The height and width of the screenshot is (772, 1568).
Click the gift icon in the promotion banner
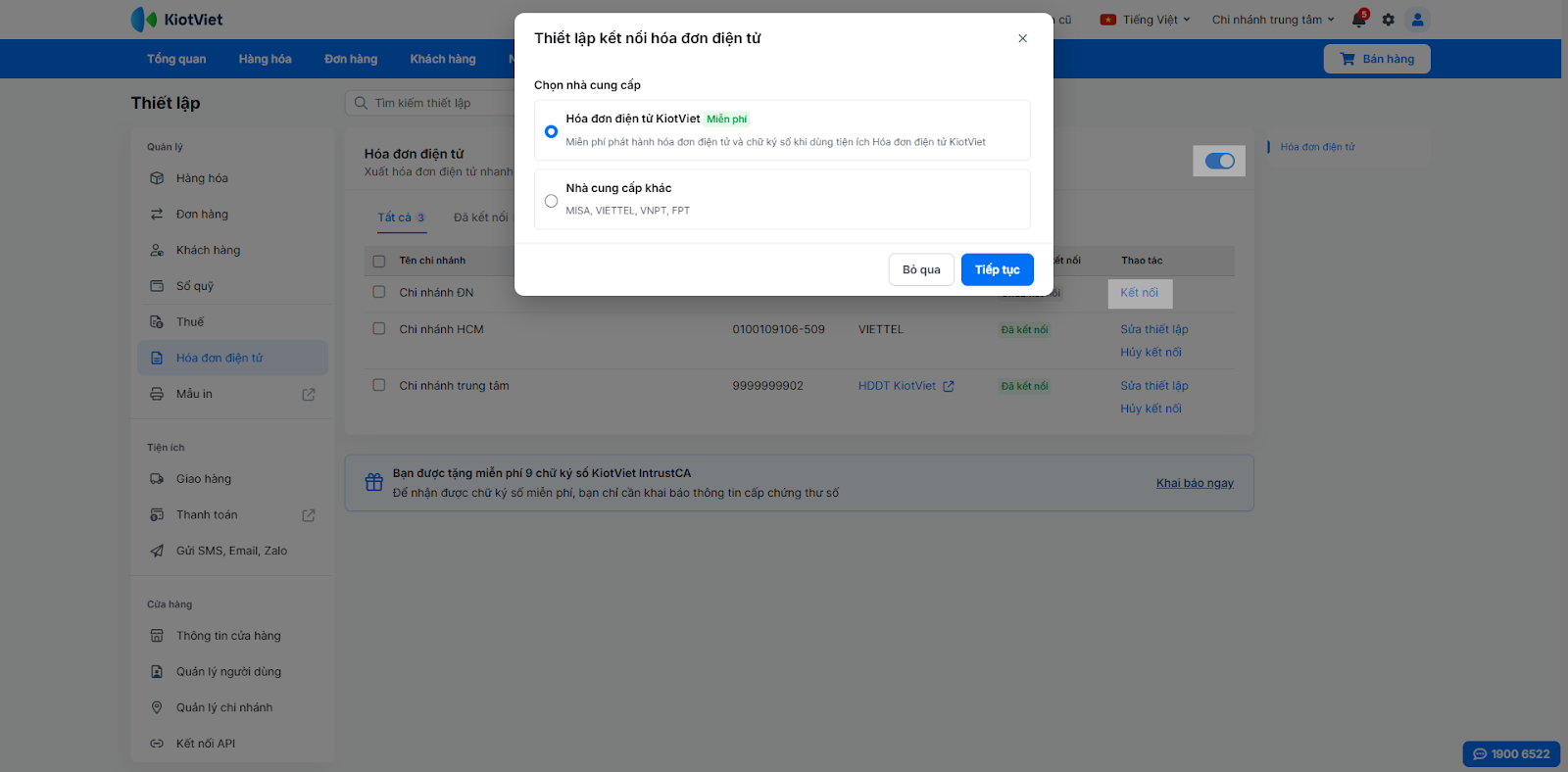373,483
